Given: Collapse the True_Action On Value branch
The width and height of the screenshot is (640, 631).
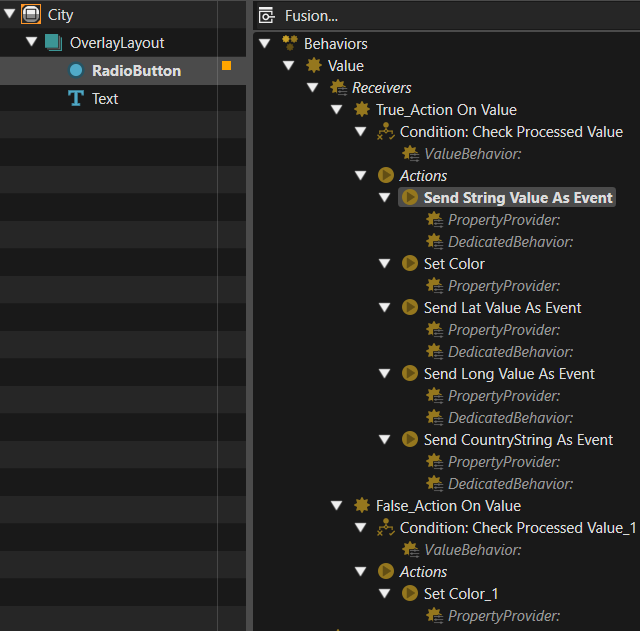Looking at the screenshot, I should click(x=337, y=109).
